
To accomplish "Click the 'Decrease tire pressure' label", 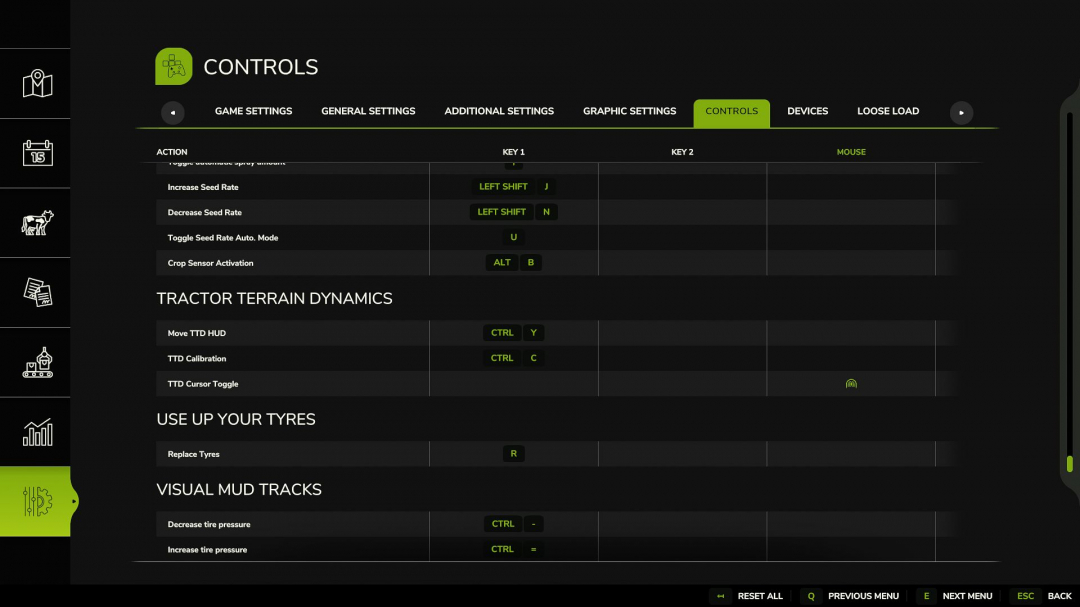I will pos(209,524).
